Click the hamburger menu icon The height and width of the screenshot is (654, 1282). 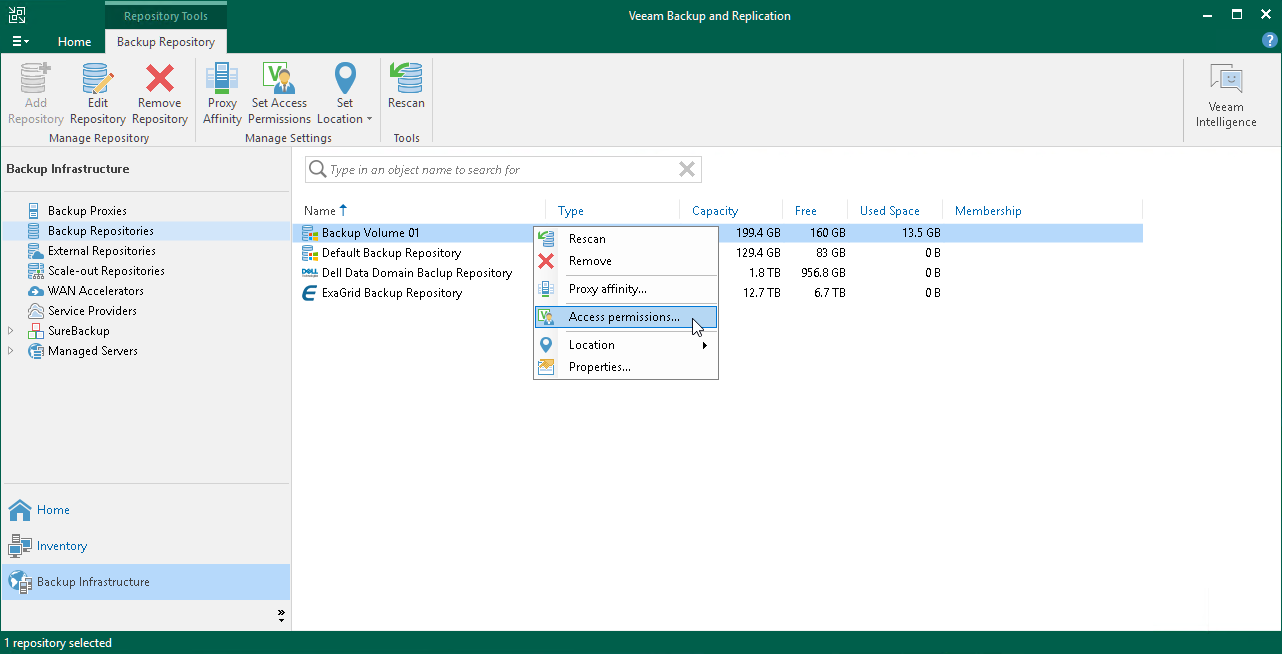20,41
